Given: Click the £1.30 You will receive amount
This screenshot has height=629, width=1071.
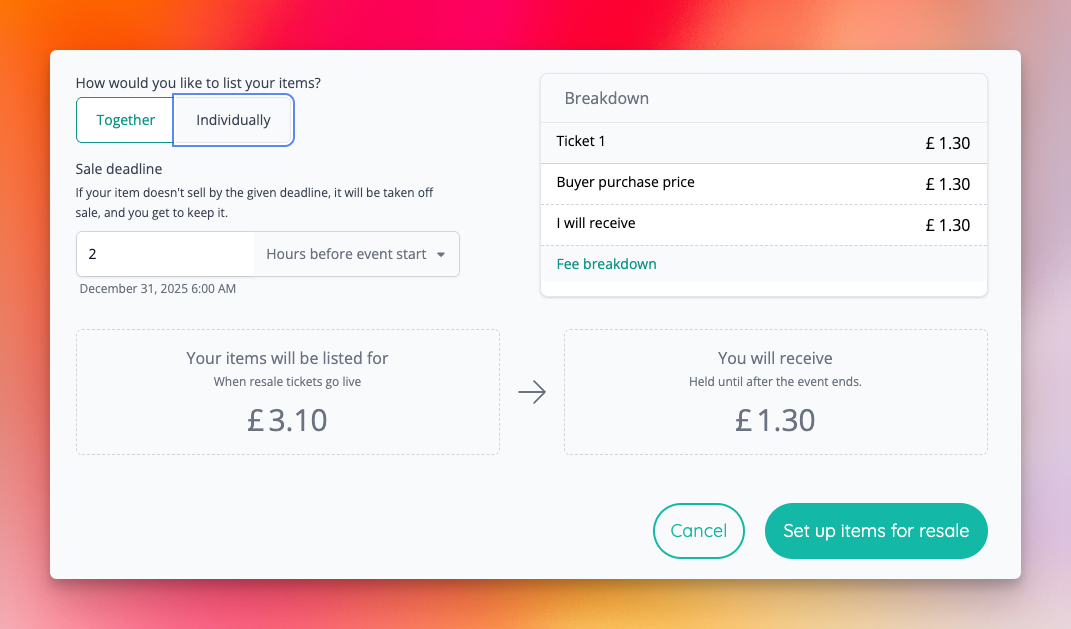Looking at the screenshot, I should pyautogui.click(x=775, y=420).
